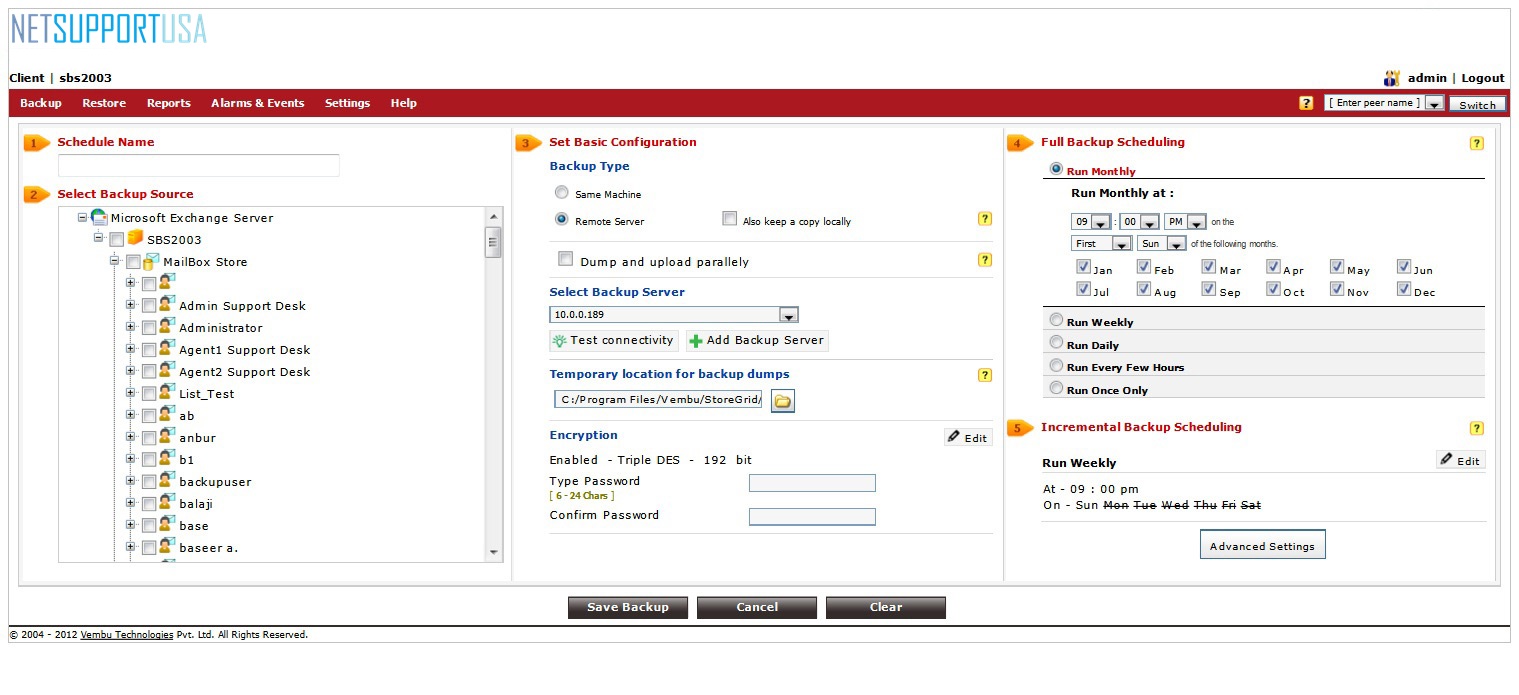The image size is (1519, 695).
Task: Click help icon for Incremental Backup Scheduling
Action: click(1476, 428)
